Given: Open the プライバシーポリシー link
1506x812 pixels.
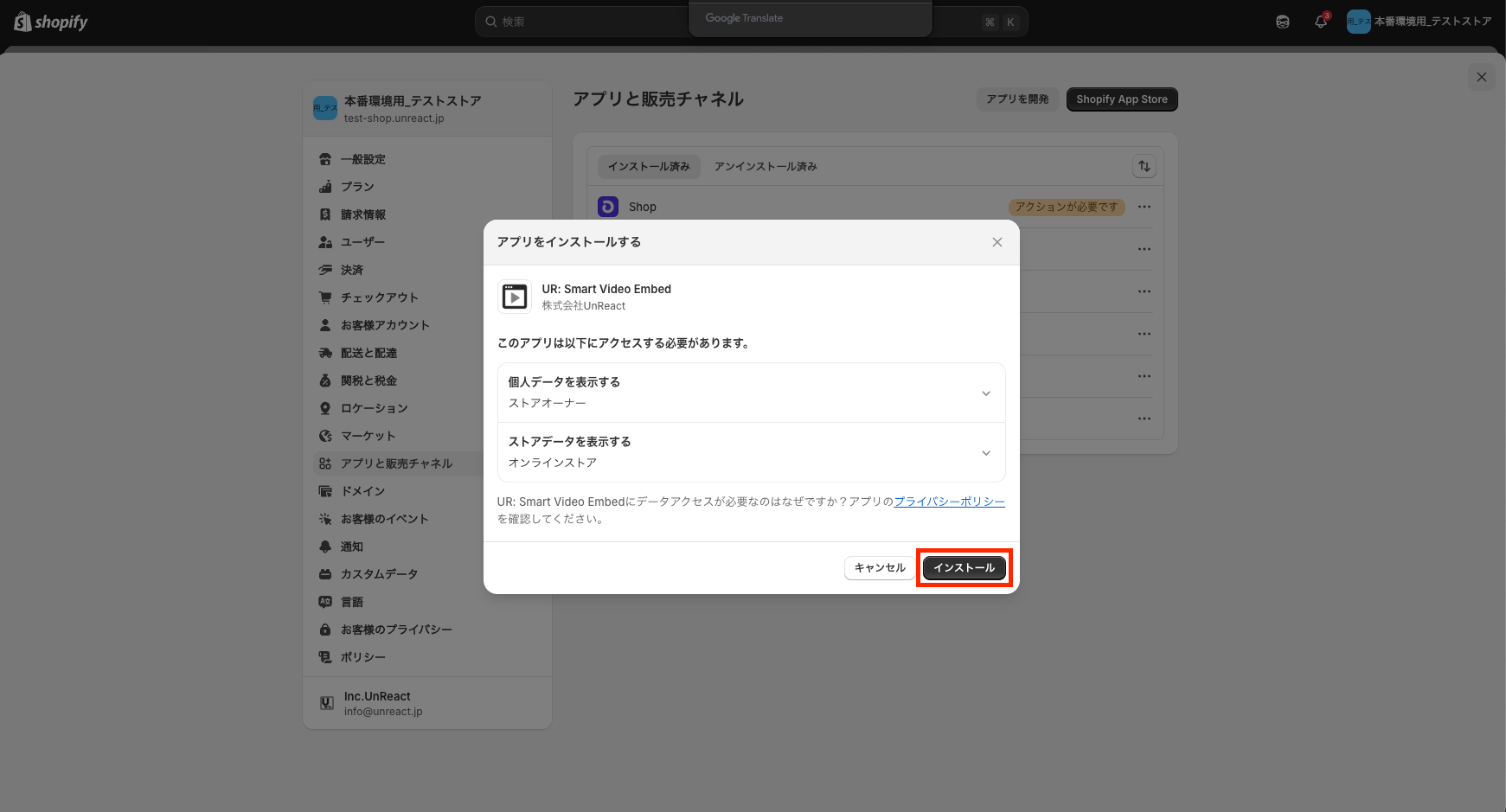Looking at the screenshot, I should pyautogui.click(x=950, y=502).
